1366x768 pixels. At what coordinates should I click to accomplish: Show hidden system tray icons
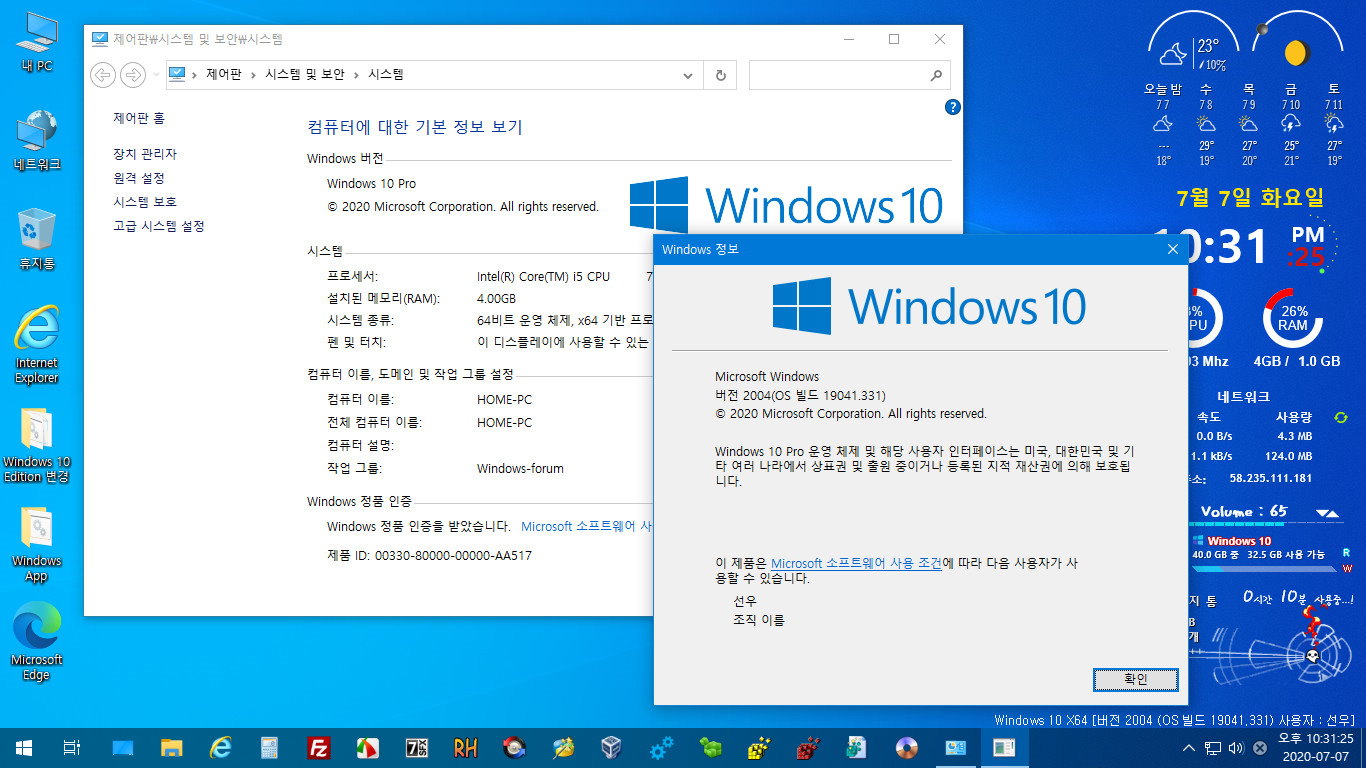click(x=1188, y=747)
